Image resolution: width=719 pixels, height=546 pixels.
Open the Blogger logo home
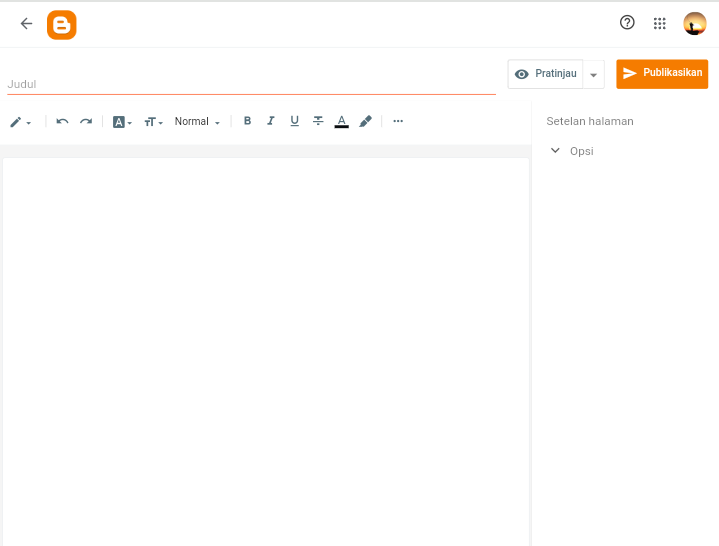[61, 25]
